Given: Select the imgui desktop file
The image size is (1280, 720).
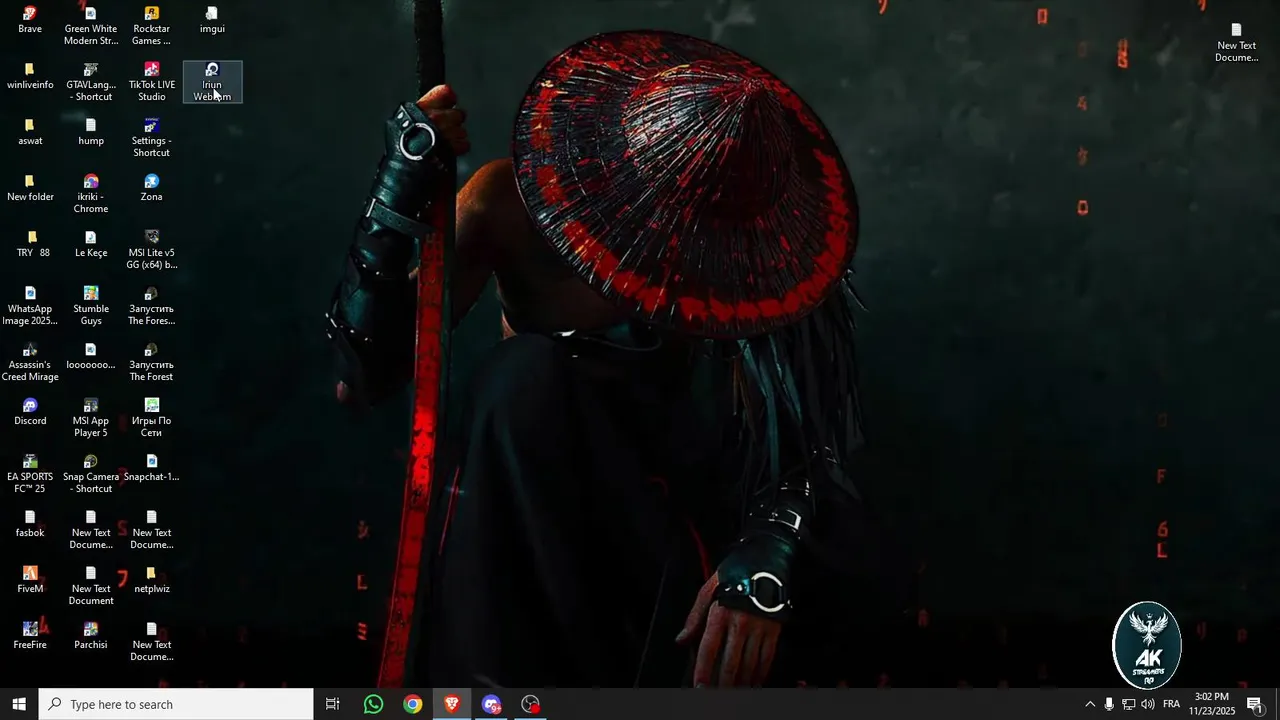Looking at the screenshot, I should pos(212,21).
